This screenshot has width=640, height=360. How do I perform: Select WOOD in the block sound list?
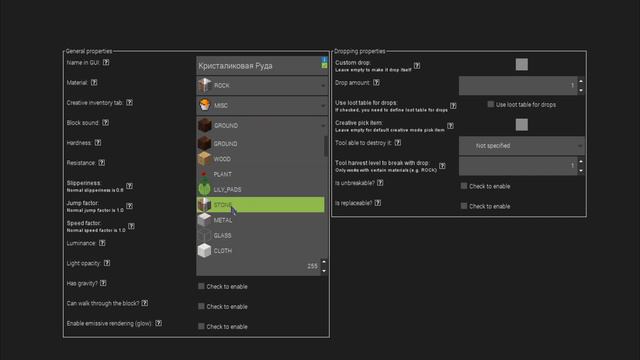coord(260,159)
